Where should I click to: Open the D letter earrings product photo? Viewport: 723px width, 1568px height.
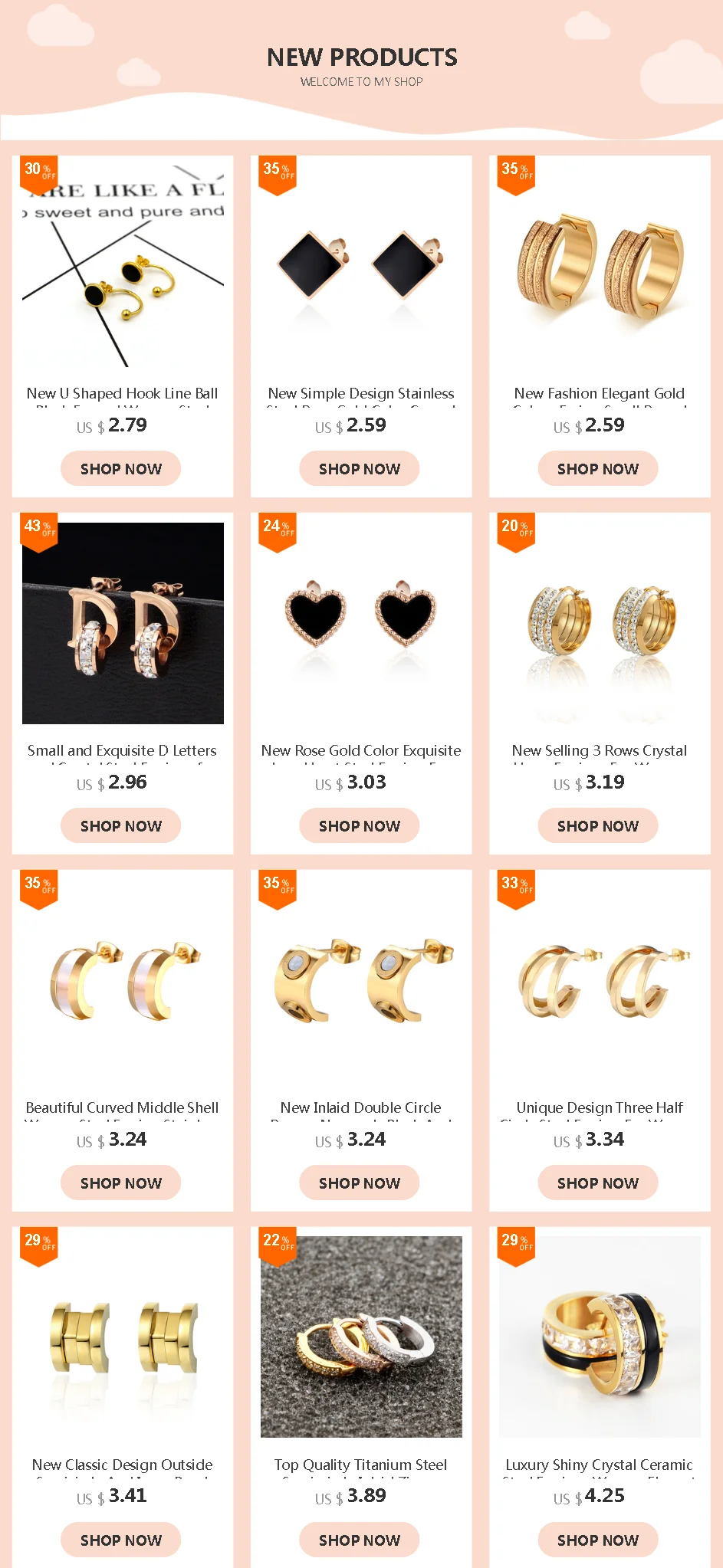click(123, 623)
